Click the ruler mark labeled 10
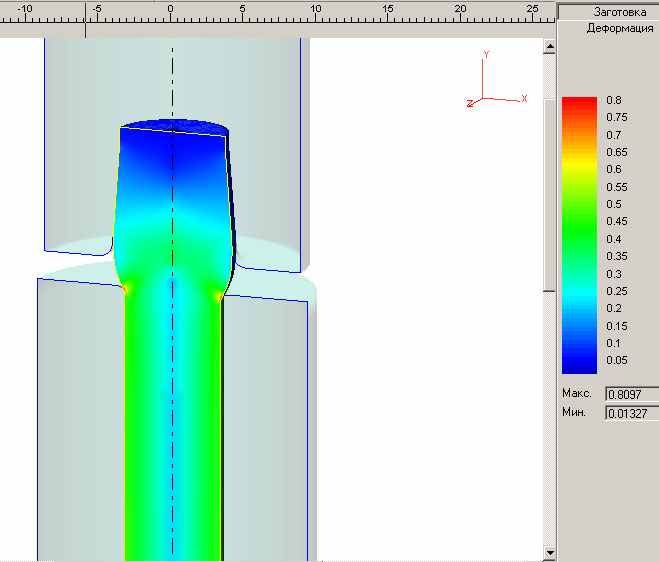This screenshot has width=659, height=562. [316, 8]
